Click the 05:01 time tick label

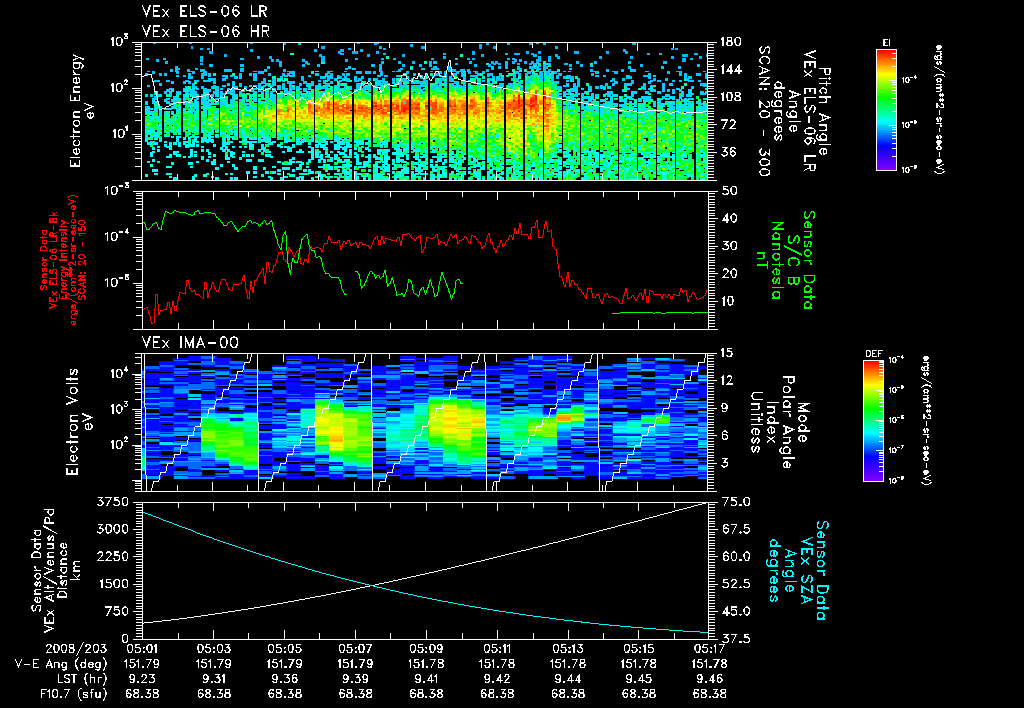pyautogui.click(x=142, y=649)
